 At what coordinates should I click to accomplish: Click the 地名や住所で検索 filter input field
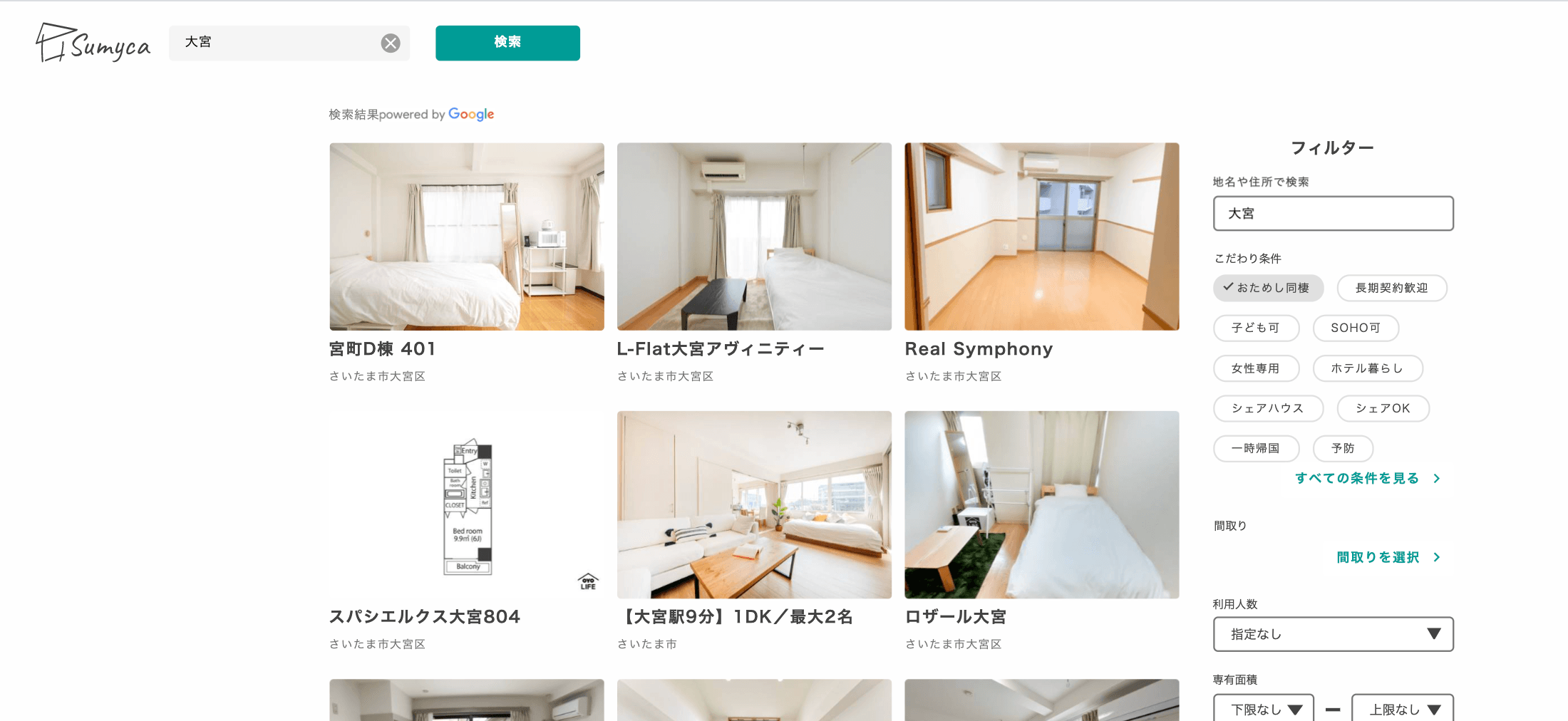(x=1333, y=214)
